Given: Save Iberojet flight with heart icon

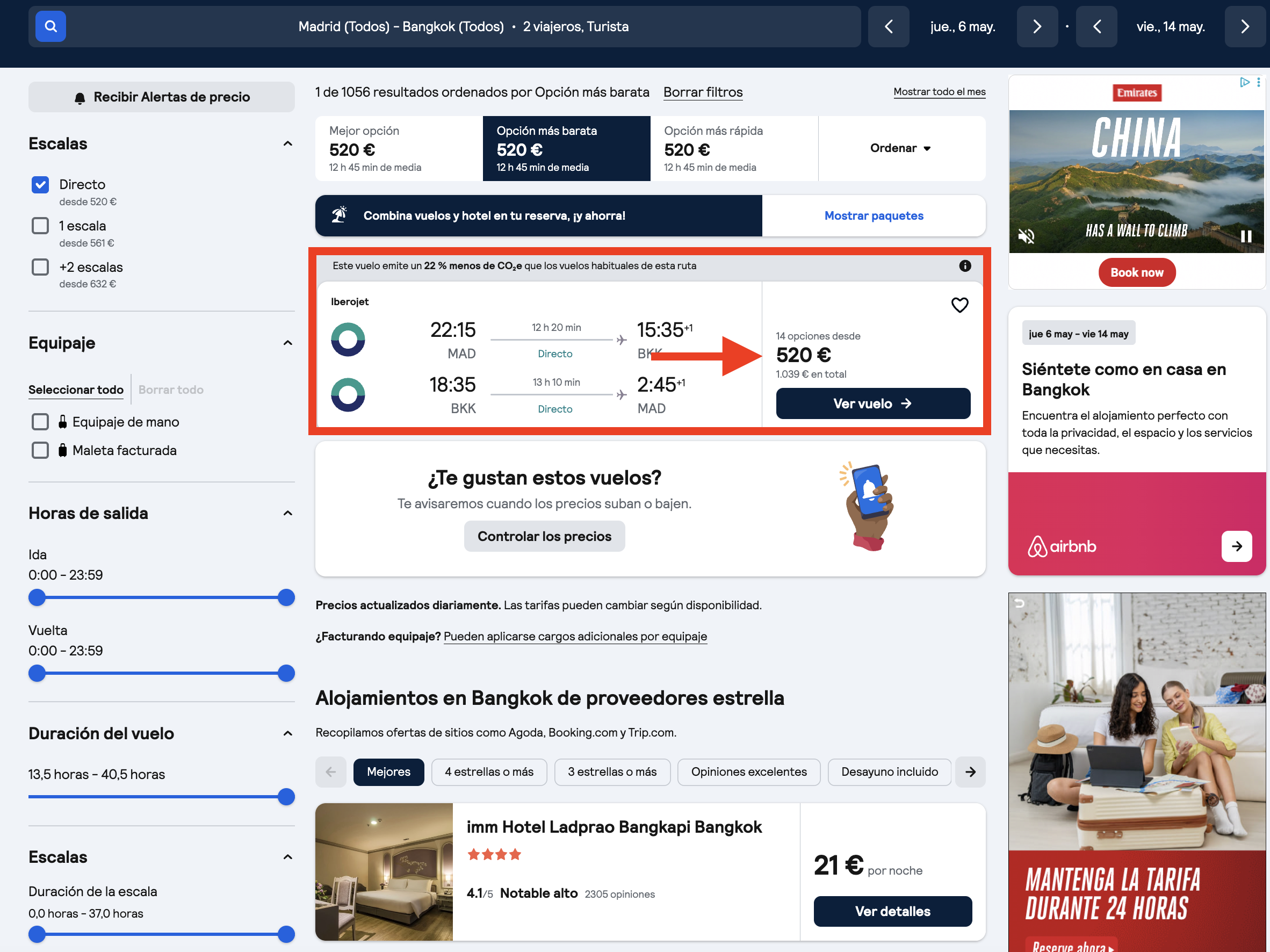Looking at the screenshot, I should click(x=959, y=305).
